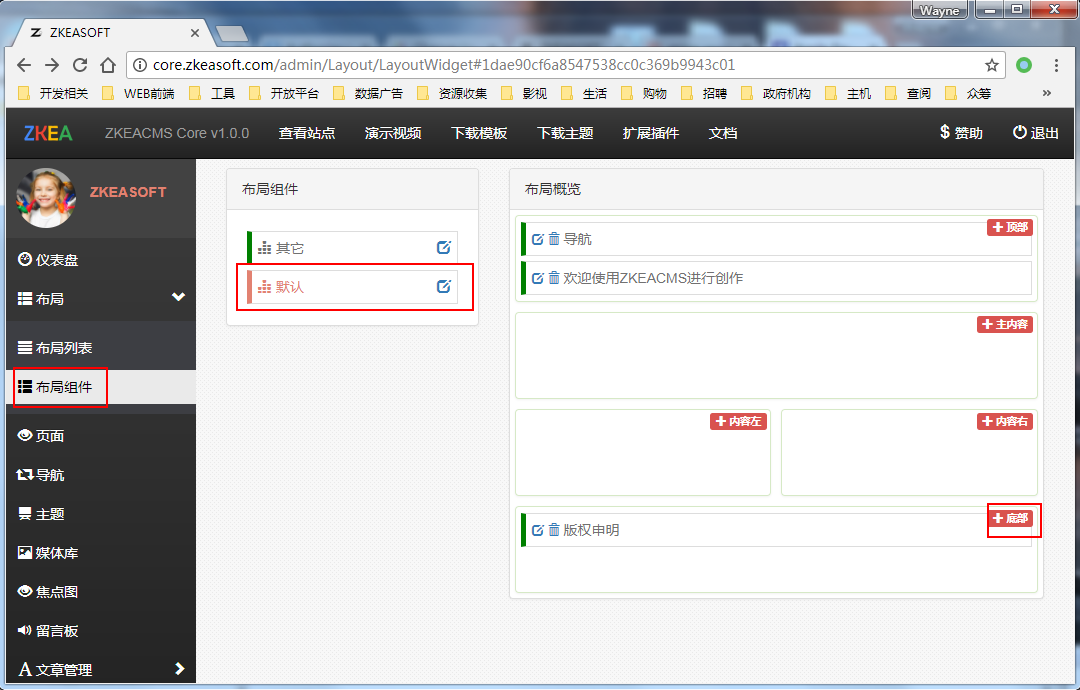Open 工具 bookmark folder
This screenshot has width=1080, height=690.
click(212, 93)
